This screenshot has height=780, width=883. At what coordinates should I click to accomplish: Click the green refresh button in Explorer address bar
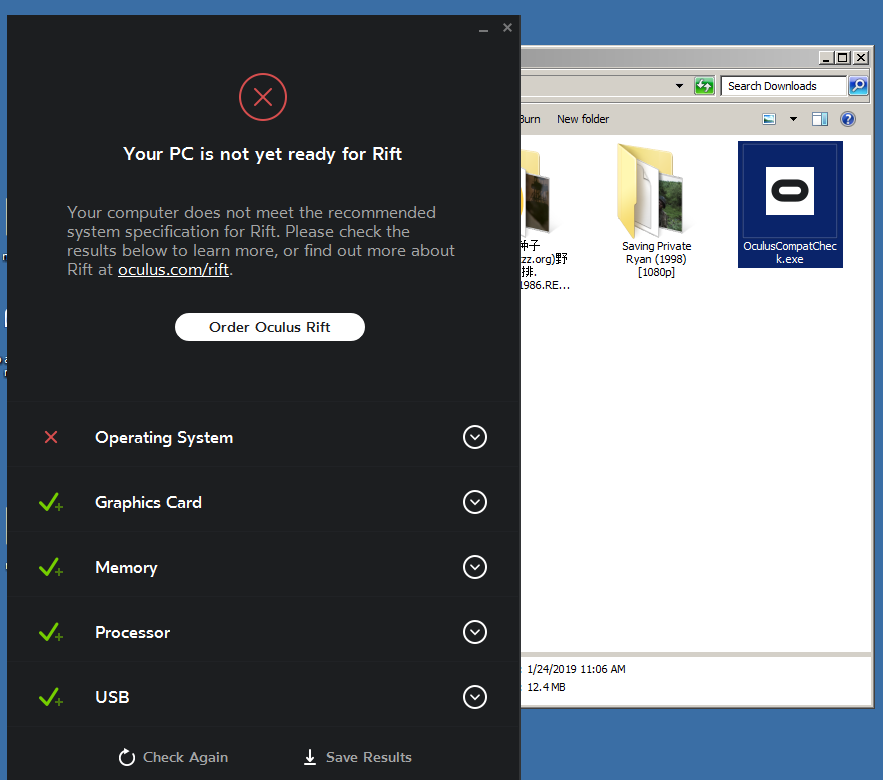(704, 86)
